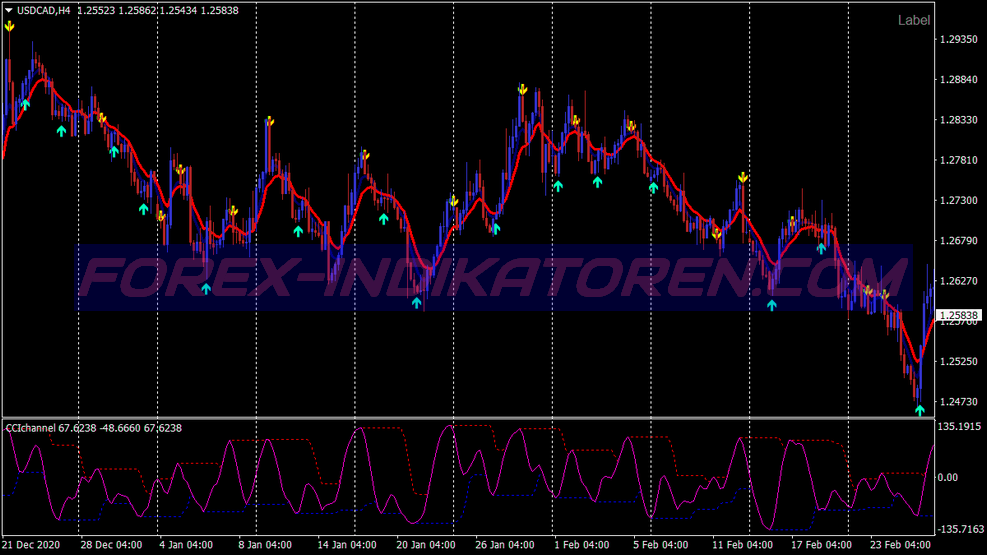Click the 21 Dec 2020 date label
The height and width of the screenshot is (555, 987).
tap(31, 545)
